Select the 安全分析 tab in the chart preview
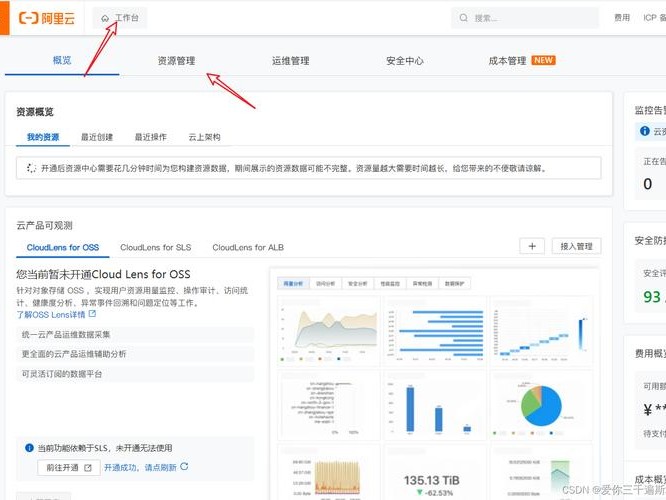 tap(358, 283)
